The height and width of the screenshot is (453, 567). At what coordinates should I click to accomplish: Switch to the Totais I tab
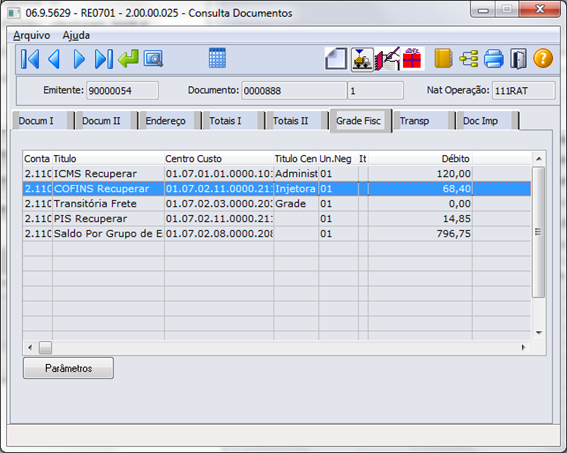(x=234, y=121)
